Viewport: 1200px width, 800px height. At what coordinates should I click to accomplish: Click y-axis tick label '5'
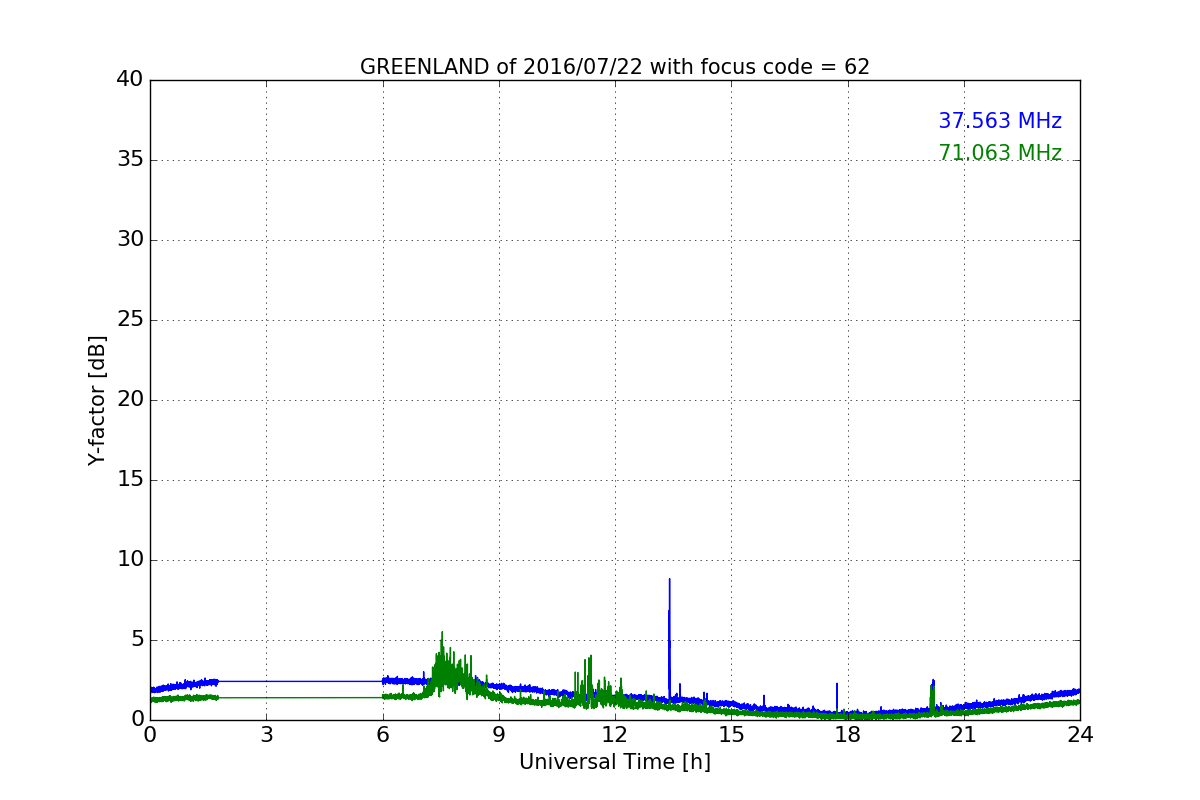tap(137, 640)
